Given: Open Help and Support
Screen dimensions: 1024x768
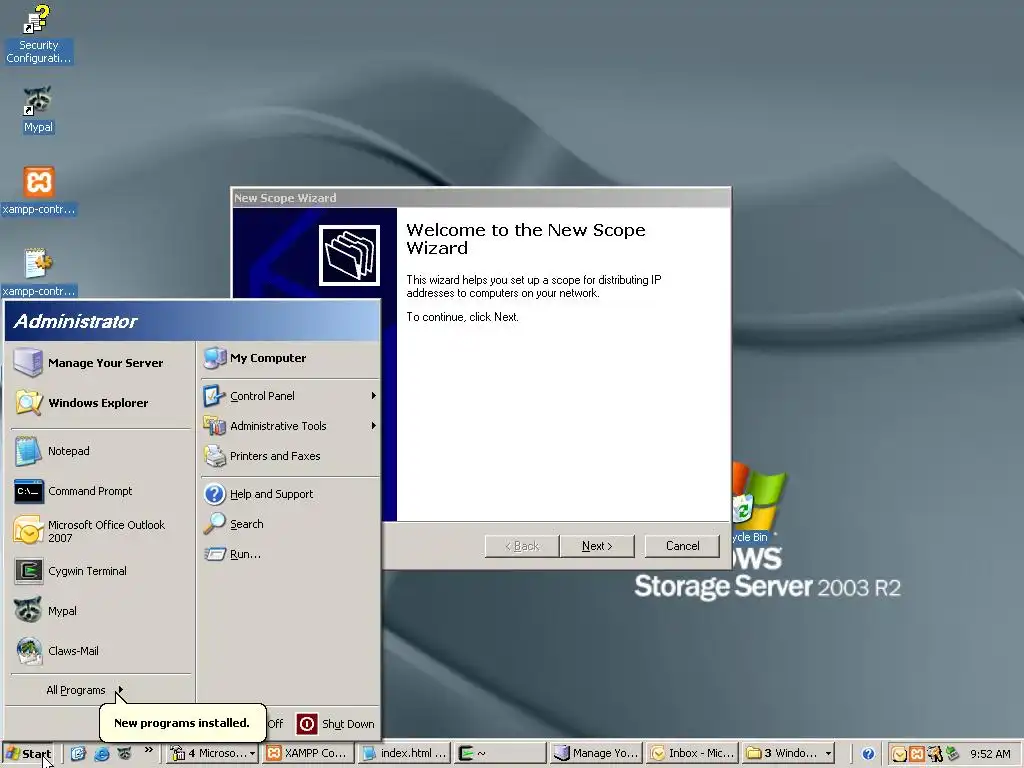Looking at the screenshot, I should click(x=290, y=494).
